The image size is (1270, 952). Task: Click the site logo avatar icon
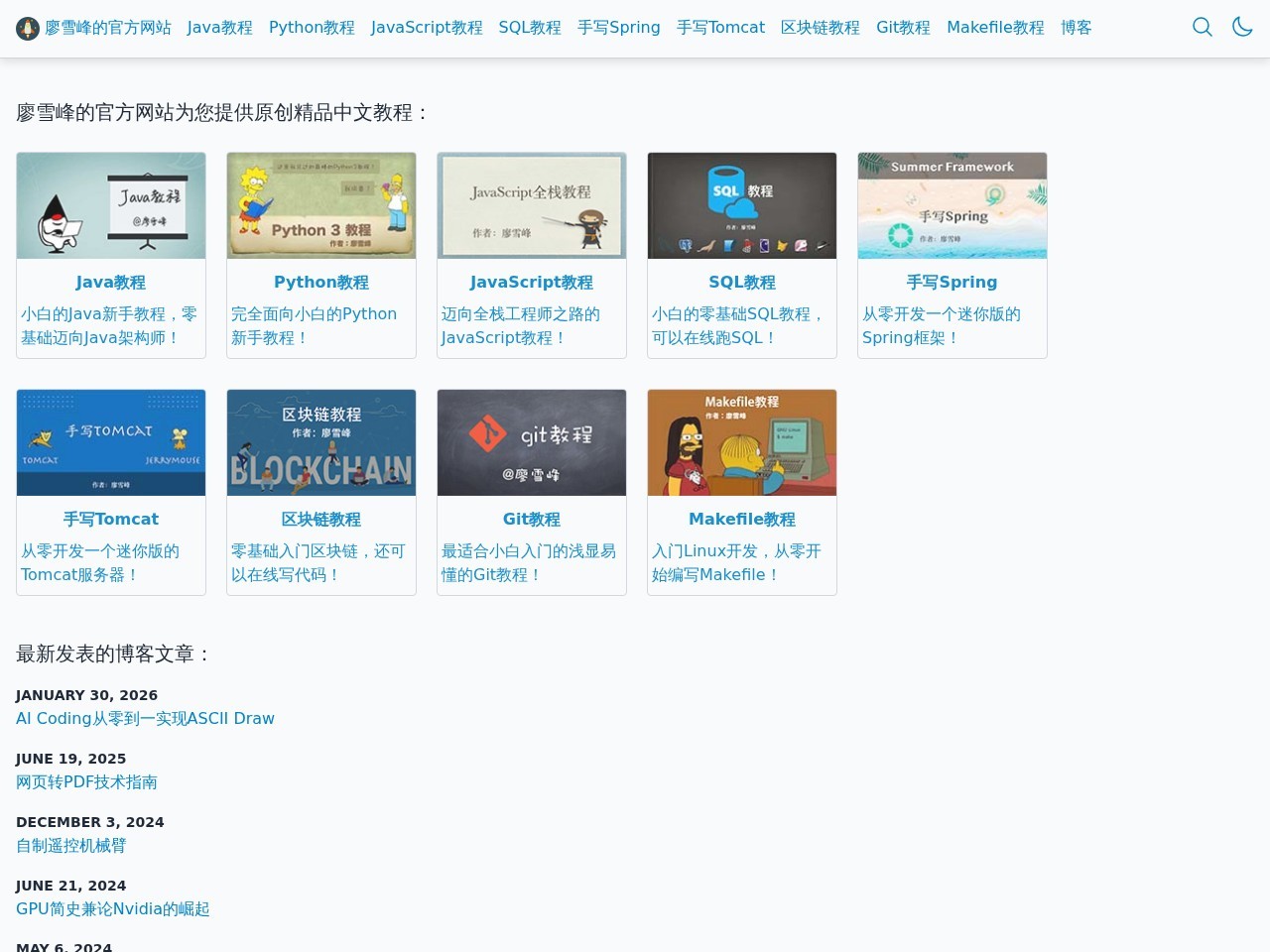(28, 28)
